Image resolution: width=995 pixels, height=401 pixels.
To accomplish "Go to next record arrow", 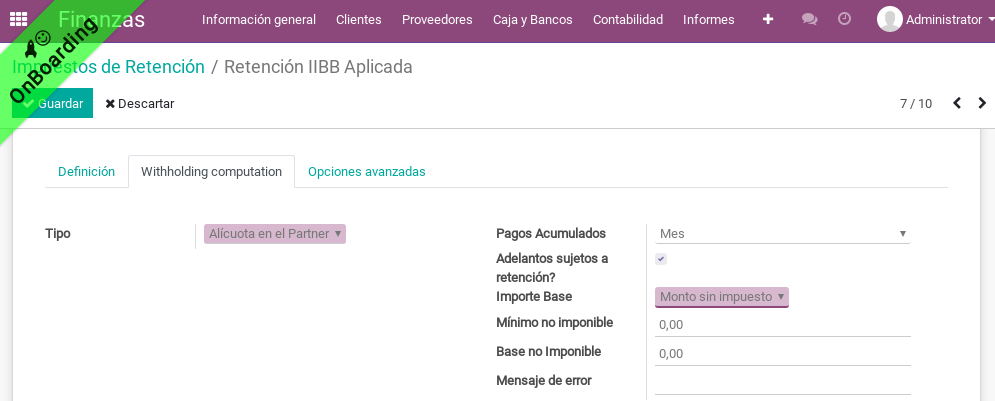I will [982, 103].
